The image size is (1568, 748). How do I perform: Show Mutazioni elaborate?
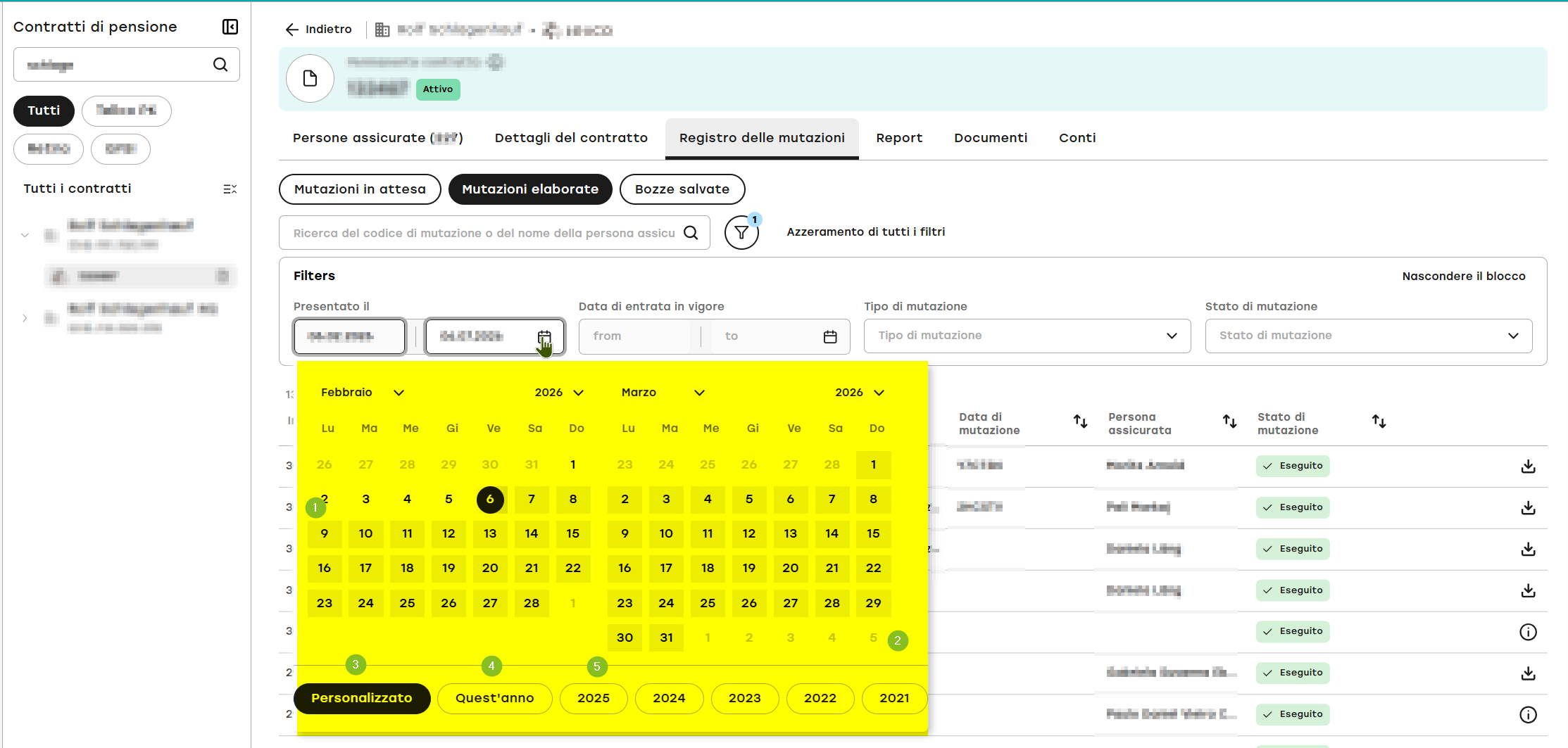point(530,189)
